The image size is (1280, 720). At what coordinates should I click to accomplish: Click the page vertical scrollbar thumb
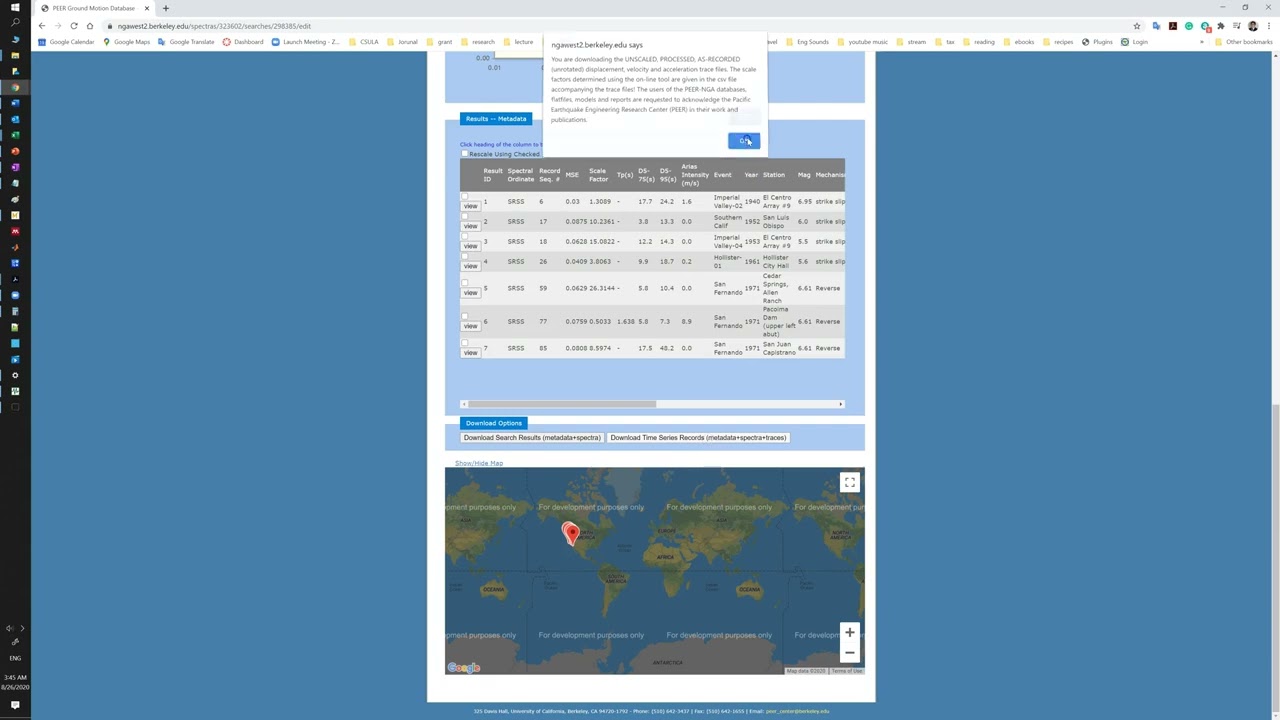[x=1275, y=556]
